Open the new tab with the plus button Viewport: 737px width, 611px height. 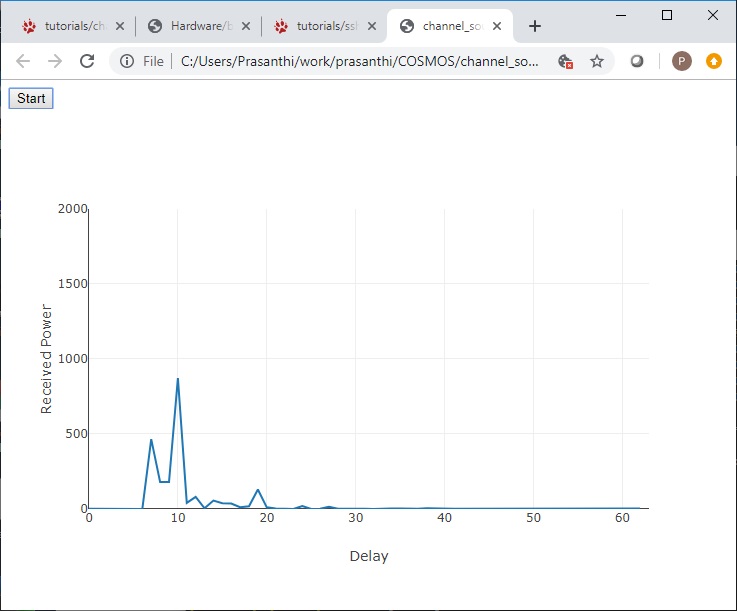click(x=535, y=26)
